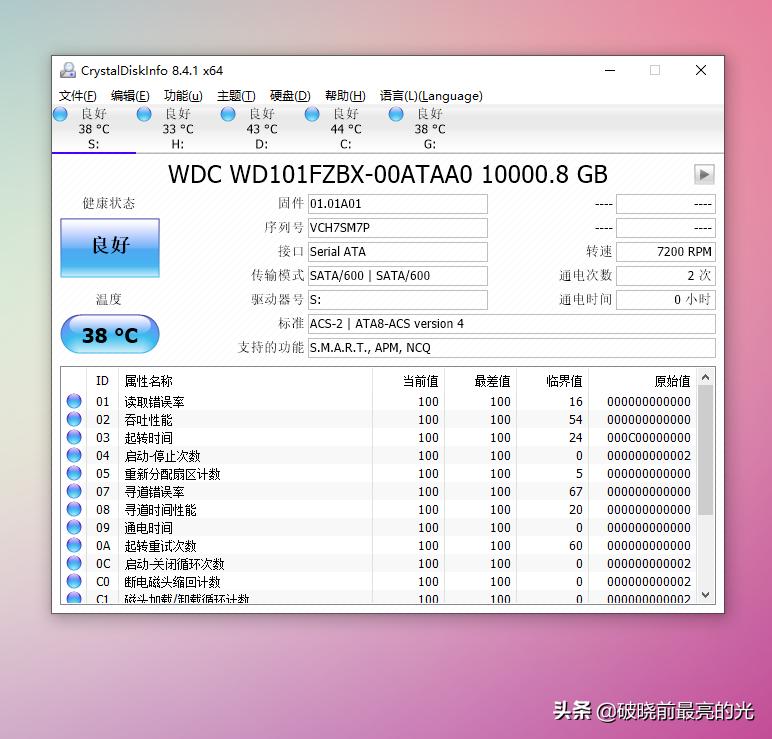Switch to the C: drive 44 °C tab
Viewport: 772px width, 739px height.
tap(346, 129)
